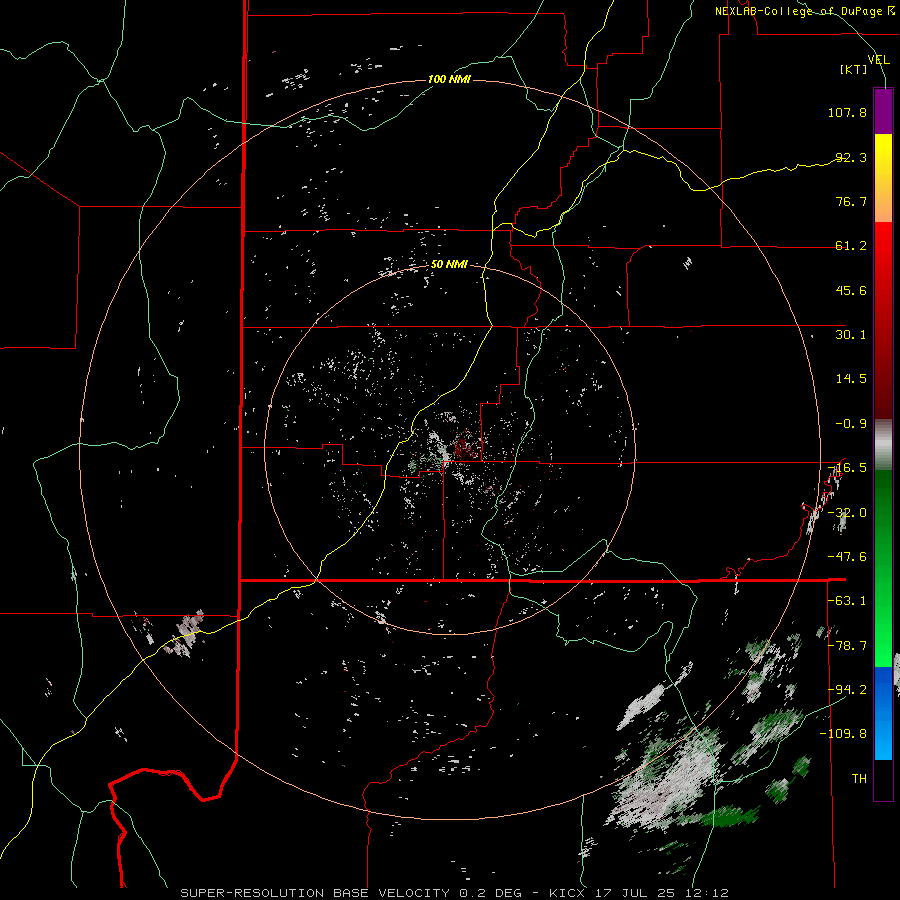Pick the yellow-orange segment of the velocity scale
The image size is (900, 900).
coord(883,178)
